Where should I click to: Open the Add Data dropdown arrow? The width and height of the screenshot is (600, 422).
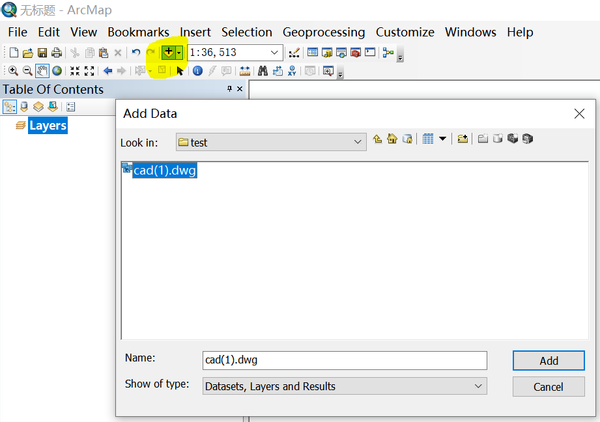click(179, 52)
